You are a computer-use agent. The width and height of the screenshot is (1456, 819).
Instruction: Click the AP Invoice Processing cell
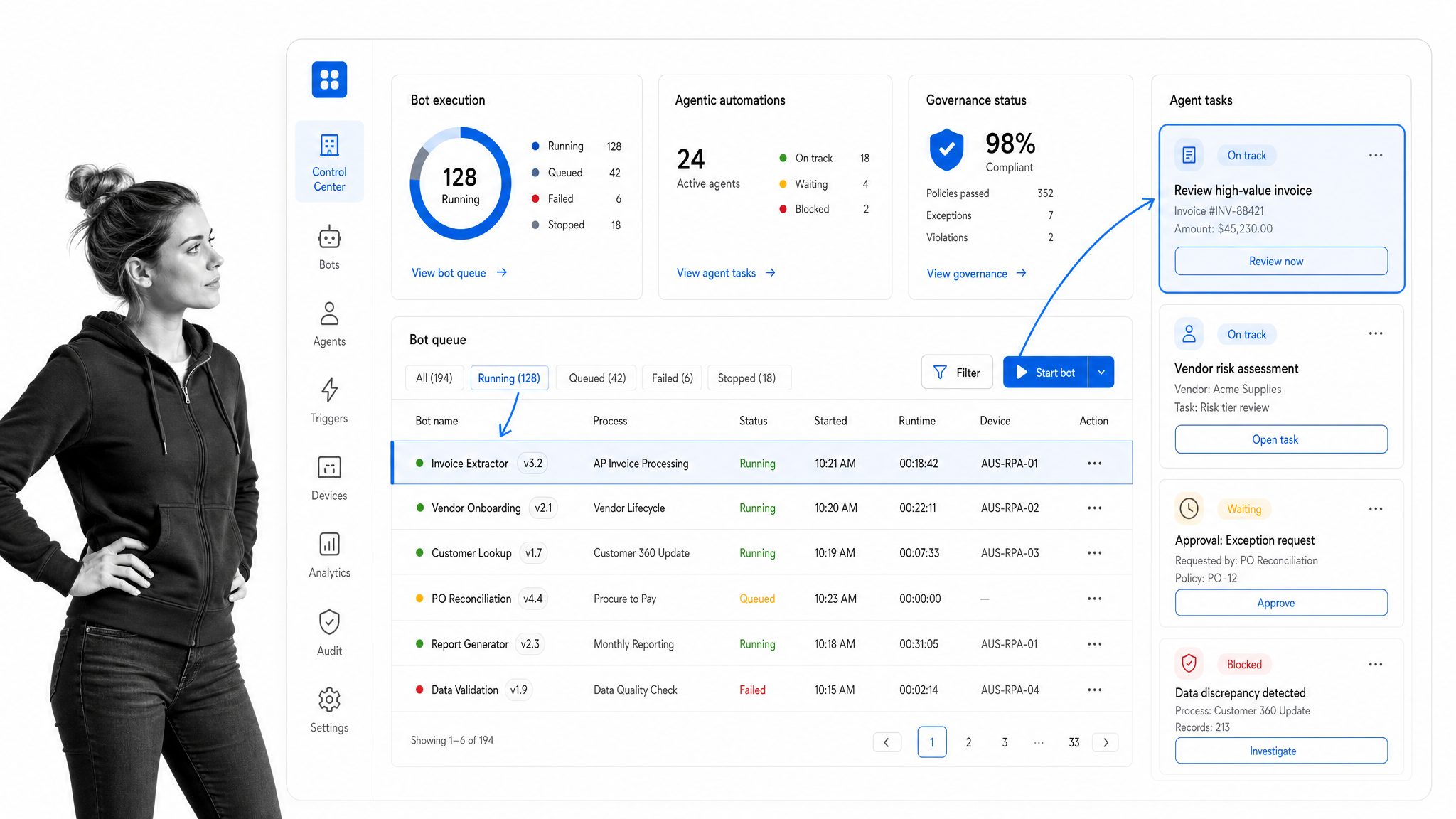coord(641,464)
